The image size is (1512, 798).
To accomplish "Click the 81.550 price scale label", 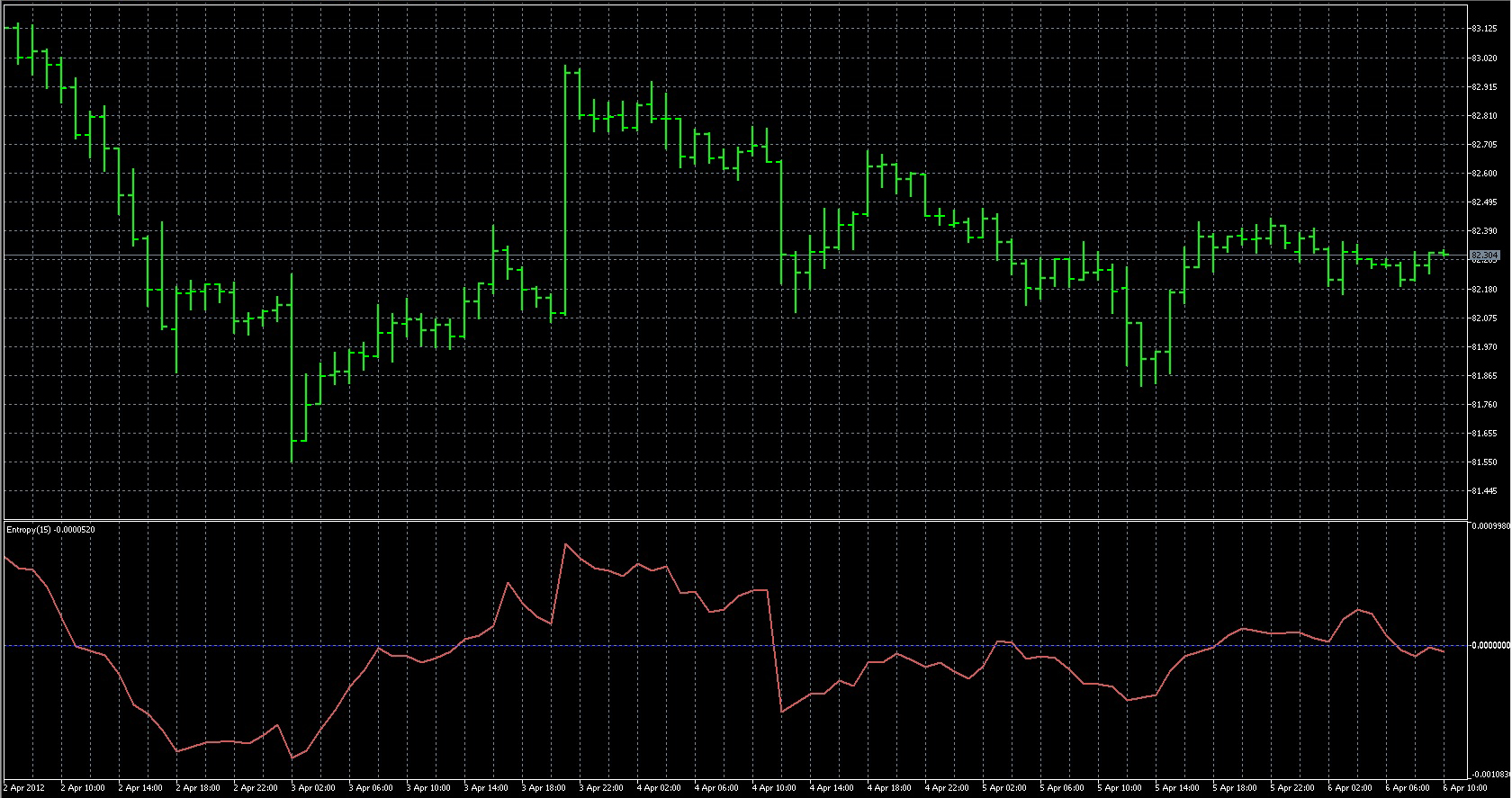I will pos(1484,462).
